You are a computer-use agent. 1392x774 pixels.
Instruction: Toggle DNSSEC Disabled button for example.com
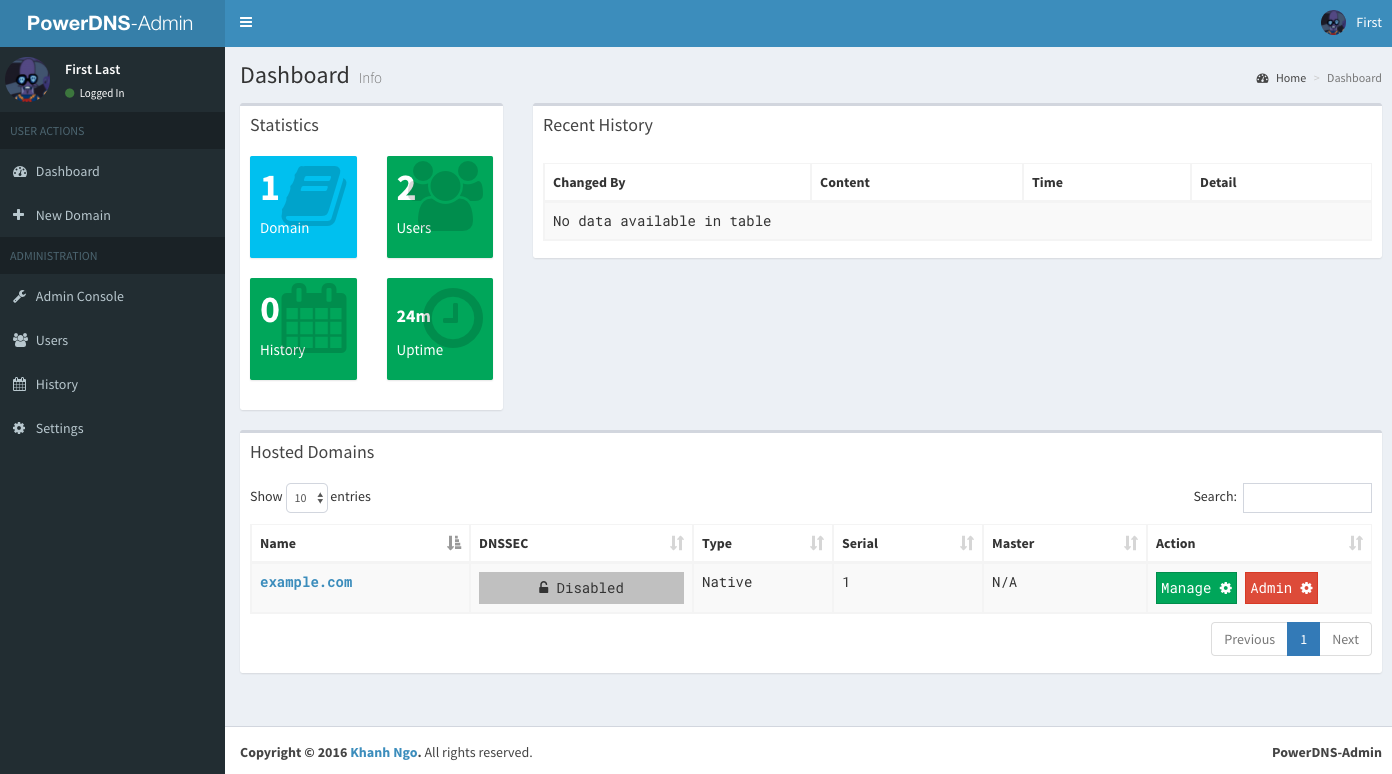(581, 588)
